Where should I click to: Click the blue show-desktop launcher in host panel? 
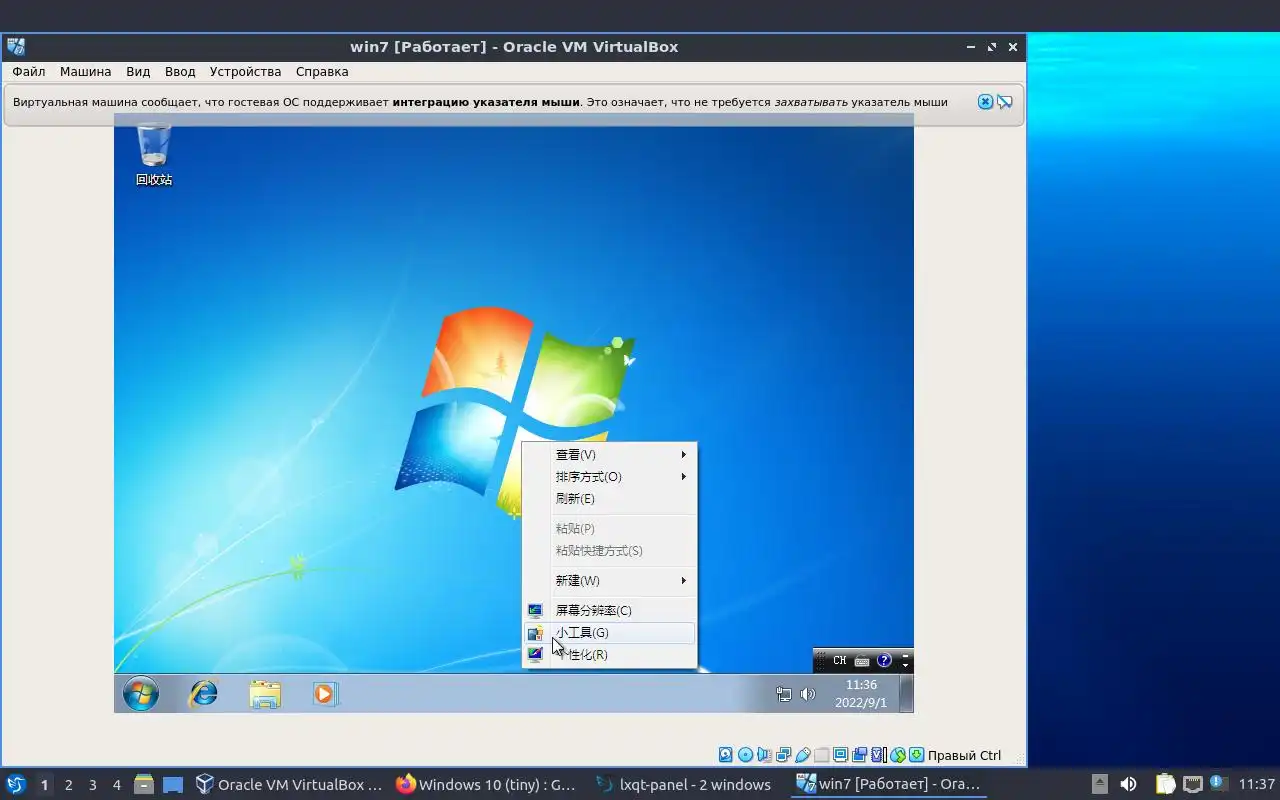(x=173, y=785)
